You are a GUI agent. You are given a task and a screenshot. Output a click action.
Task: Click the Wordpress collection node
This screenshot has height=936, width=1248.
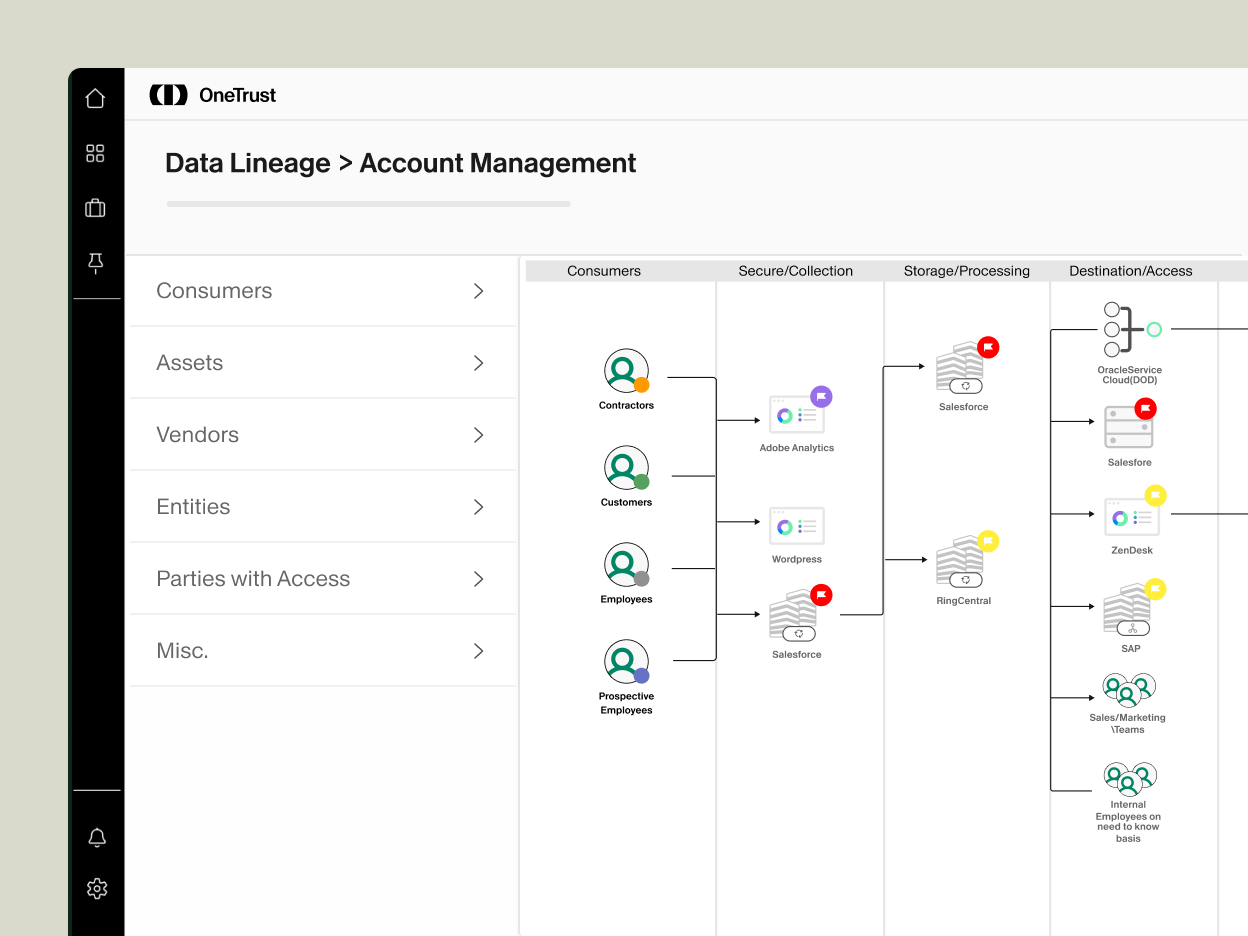[795, 527]
